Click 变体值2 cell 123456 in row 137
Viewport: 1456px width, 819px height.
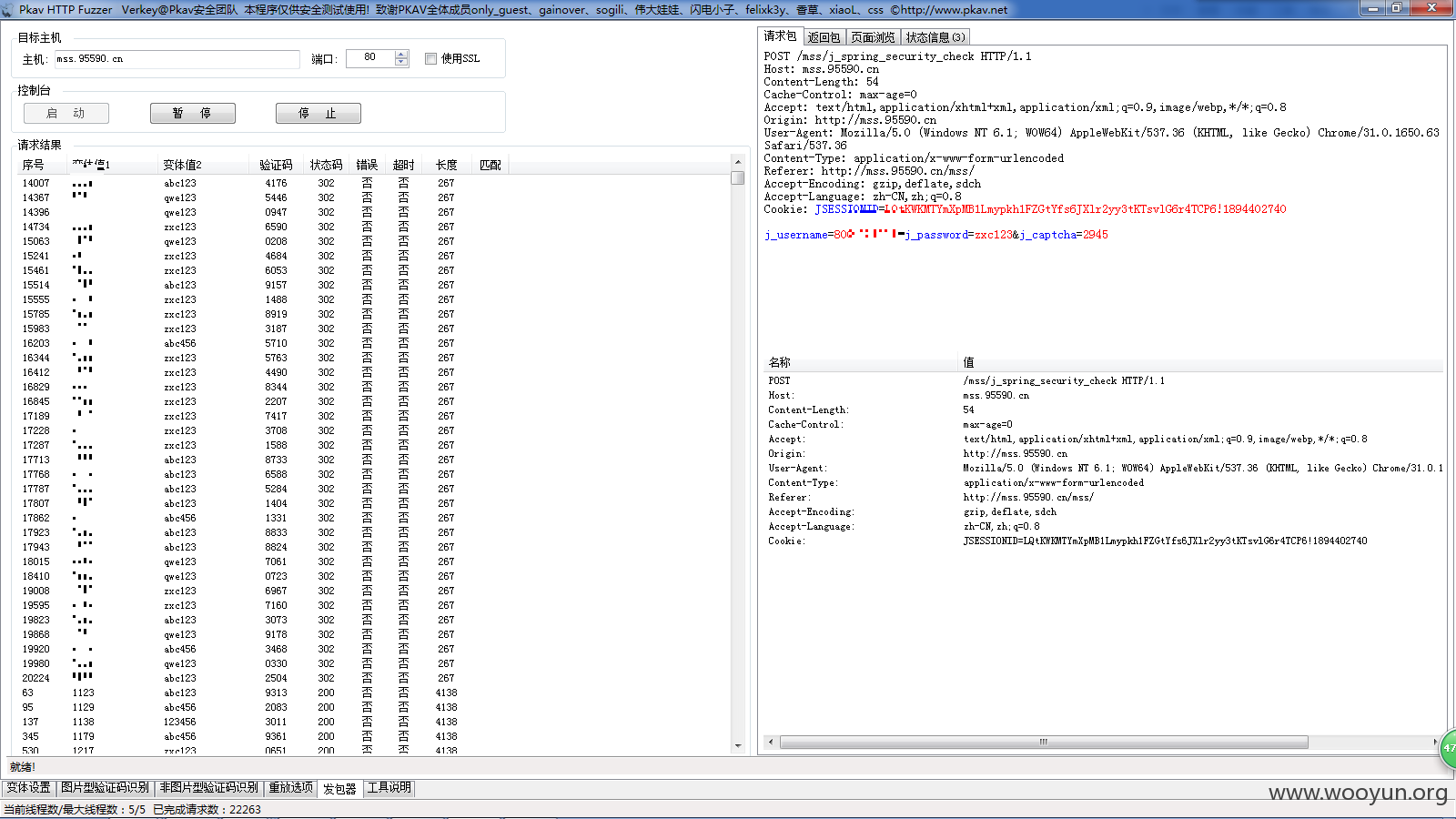(180, 722)
